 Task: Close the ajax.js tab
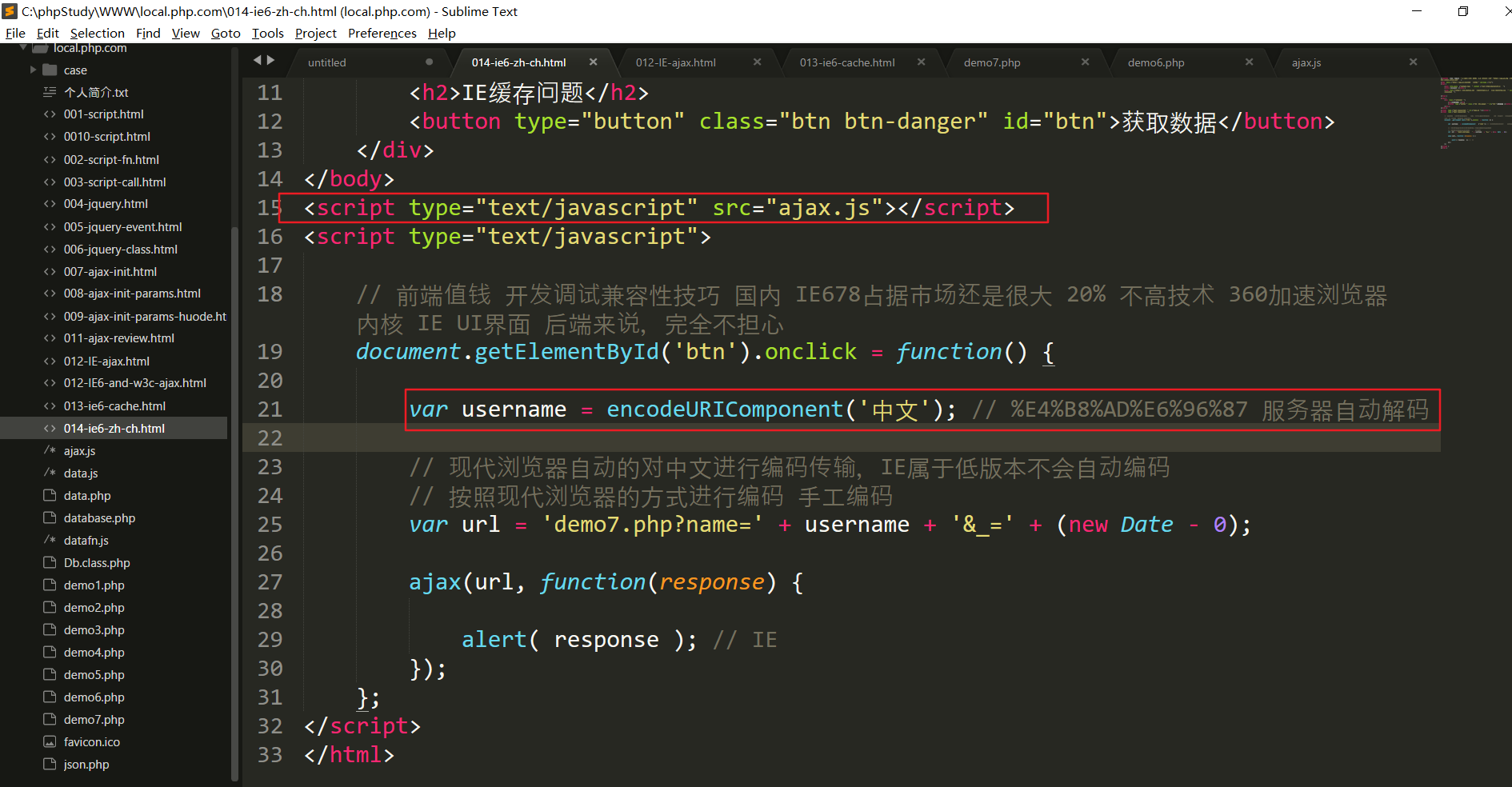1413,62
